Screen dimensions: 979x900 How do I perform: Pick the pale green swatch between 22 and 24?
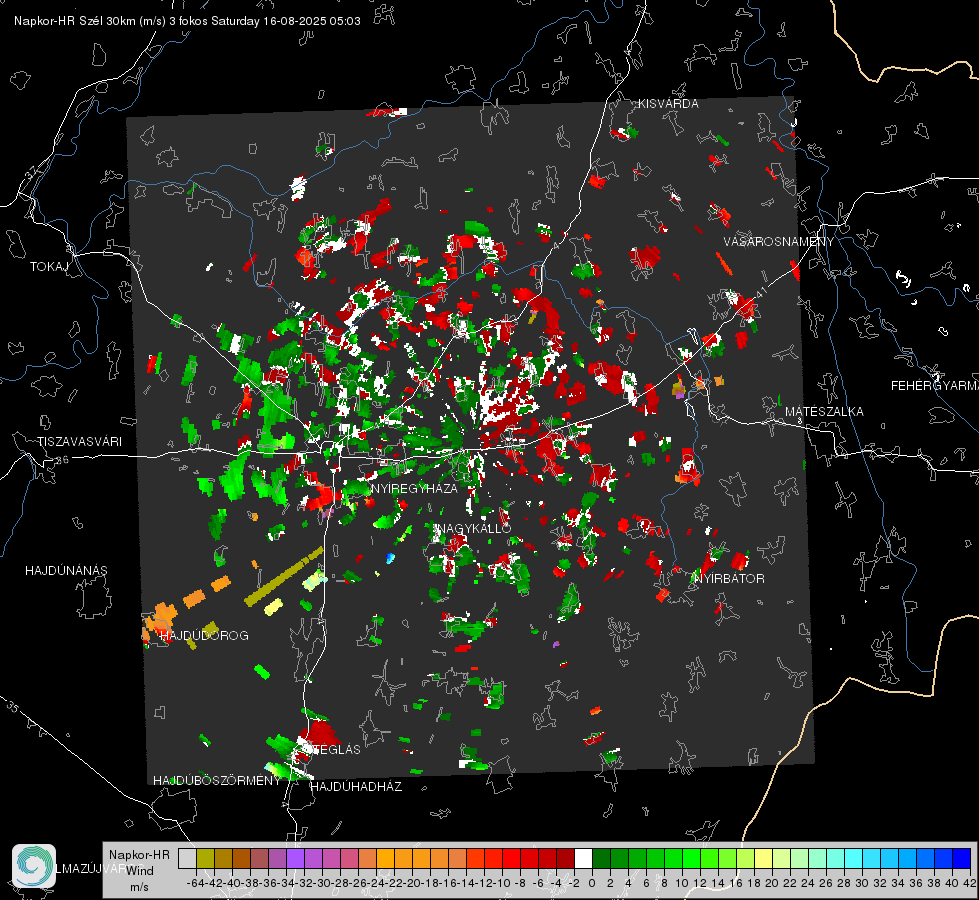799,858
